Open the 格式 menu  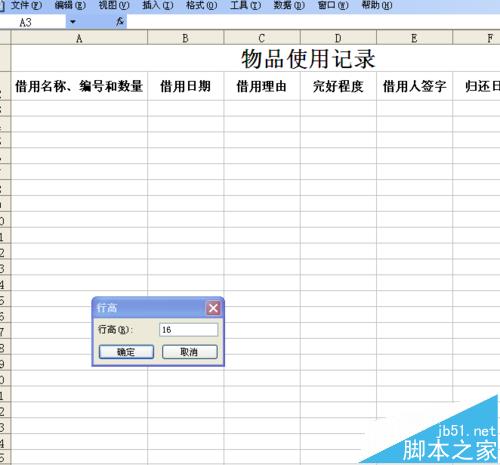tap(201, 5)
